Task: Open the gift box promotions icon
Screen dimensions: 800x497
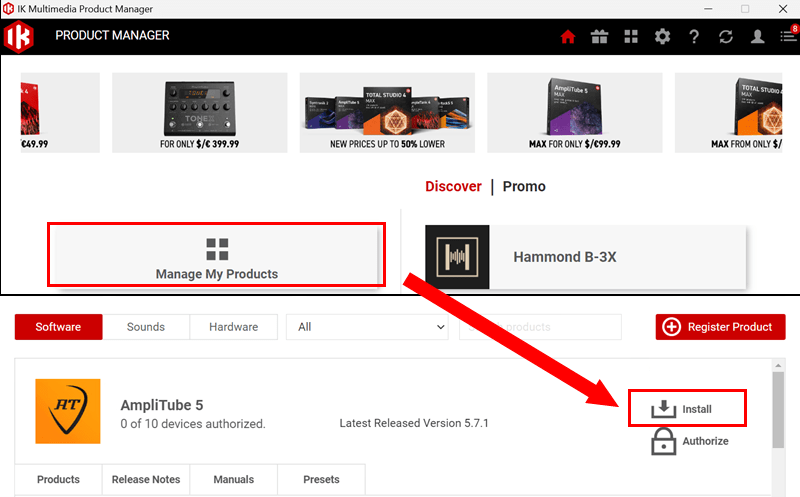Action: click(599, 36)
